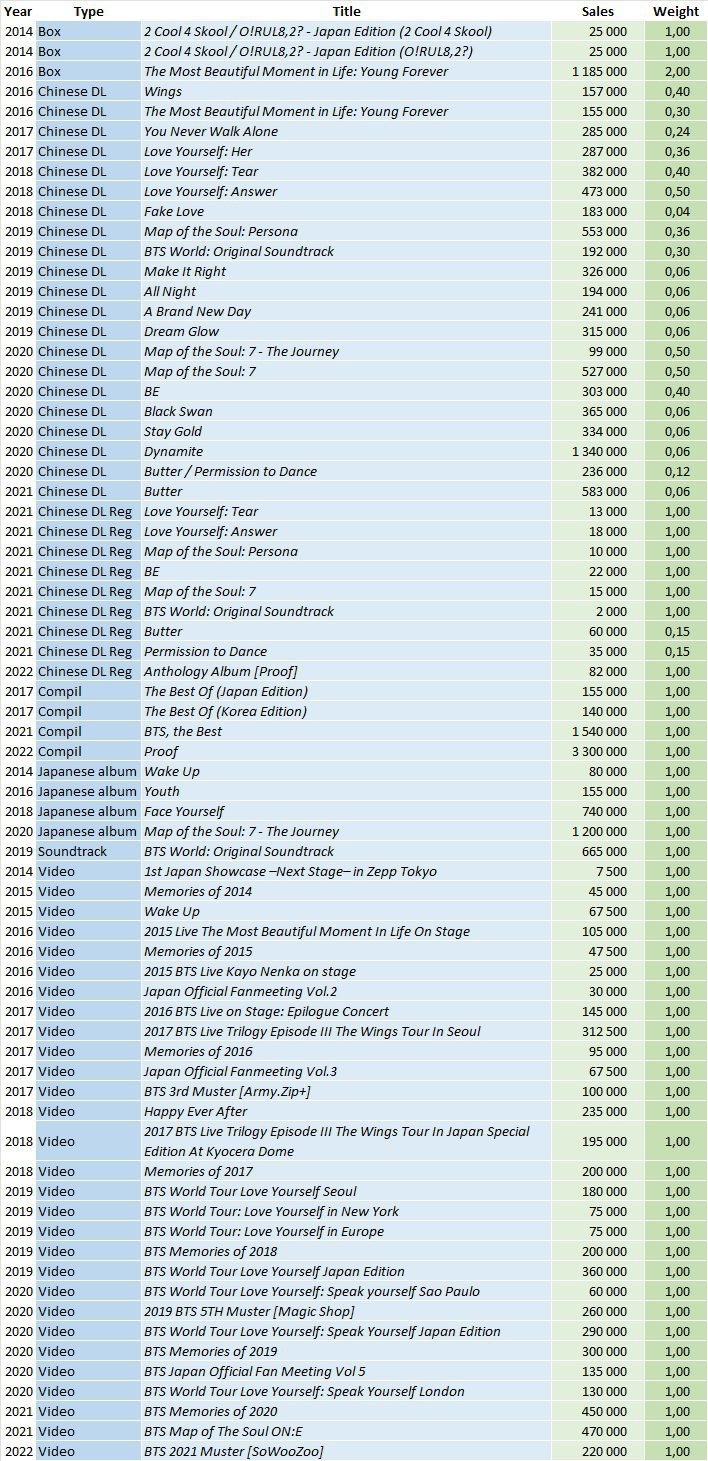Select the All Night title cell

coord(170,291)
